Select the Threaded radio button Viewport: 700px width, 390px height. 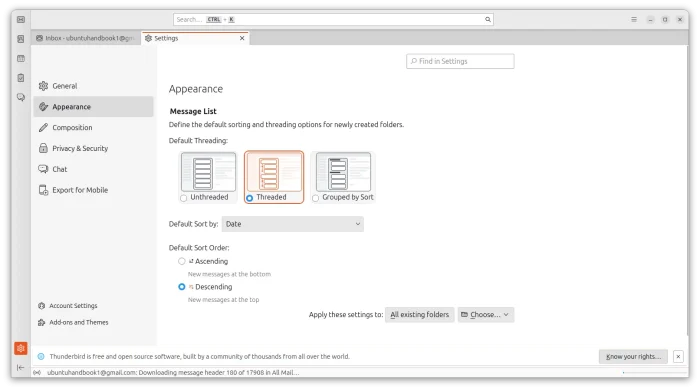[250, 198]
